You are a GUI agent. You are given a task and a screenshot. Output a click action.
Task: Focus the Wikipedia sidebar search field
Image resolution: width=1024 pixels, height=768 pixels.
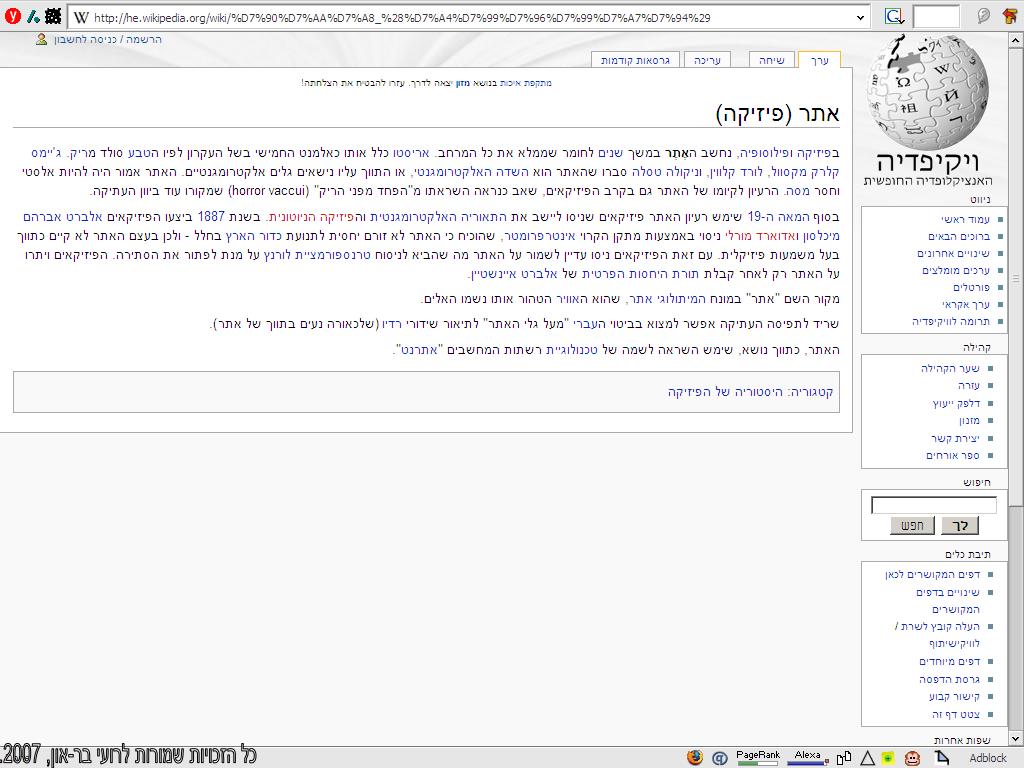pos(934,505)
